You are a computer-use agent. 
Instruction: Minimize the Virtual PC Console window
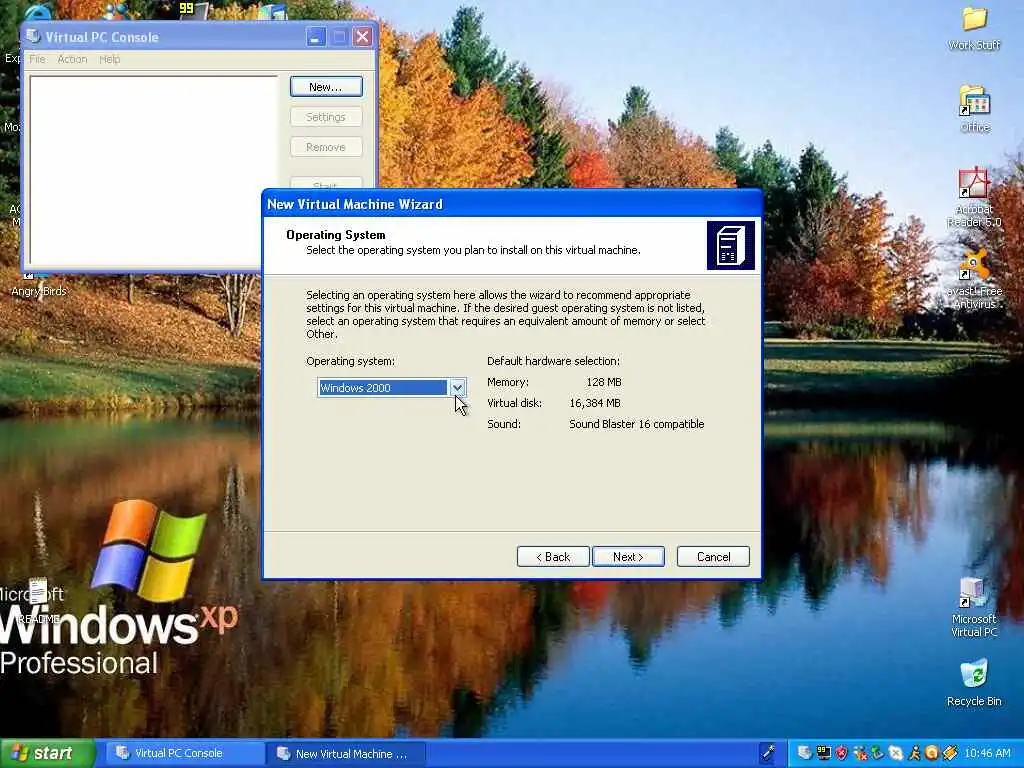(x=315, y=37)
